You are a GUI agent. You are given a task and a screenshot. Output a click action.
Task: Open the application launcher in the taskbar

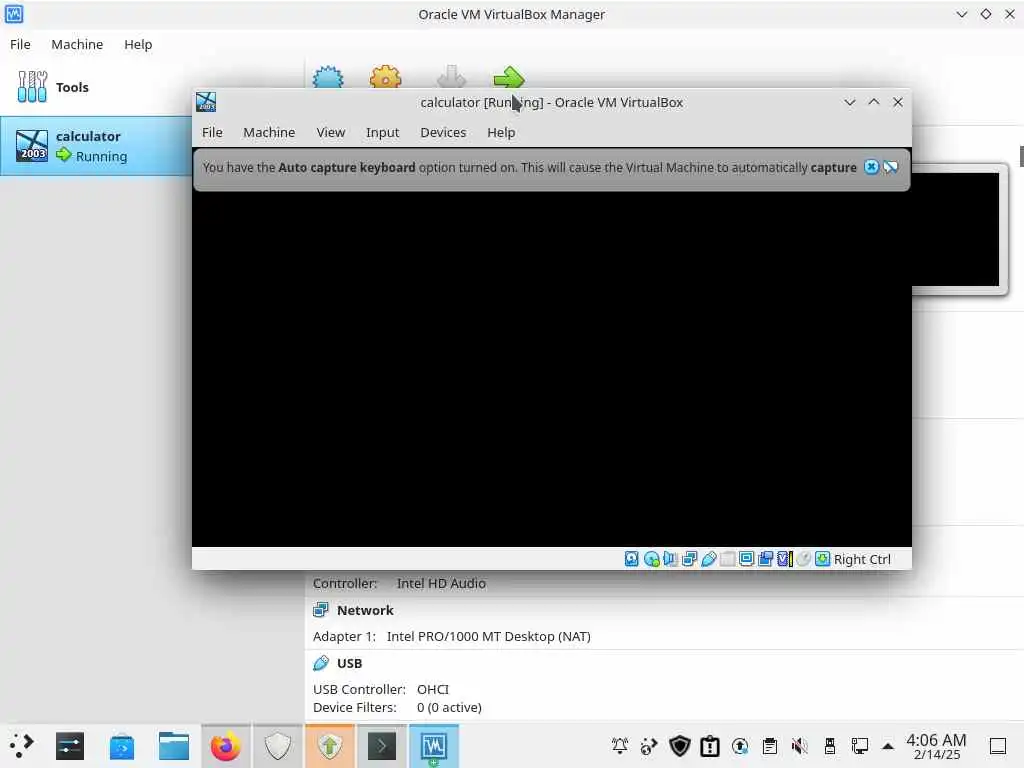pos(21,746)
